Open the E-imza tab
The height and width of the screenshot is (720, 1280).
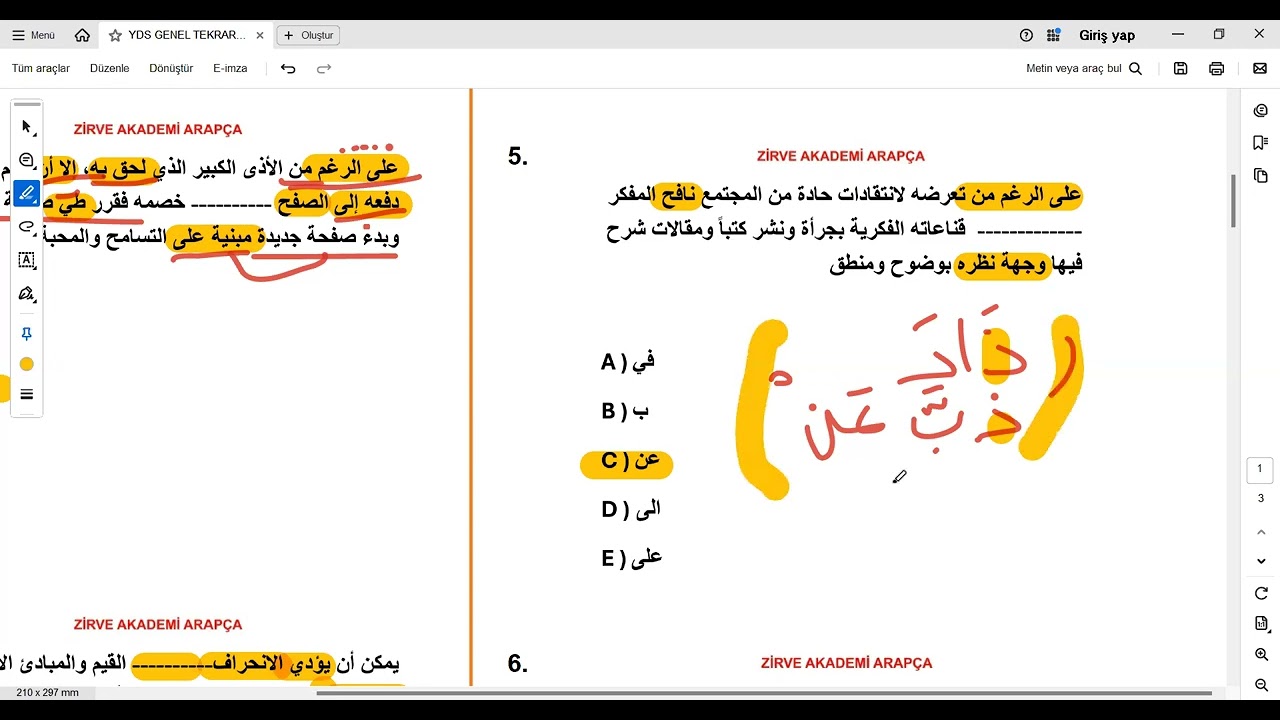tap(230, 69)
